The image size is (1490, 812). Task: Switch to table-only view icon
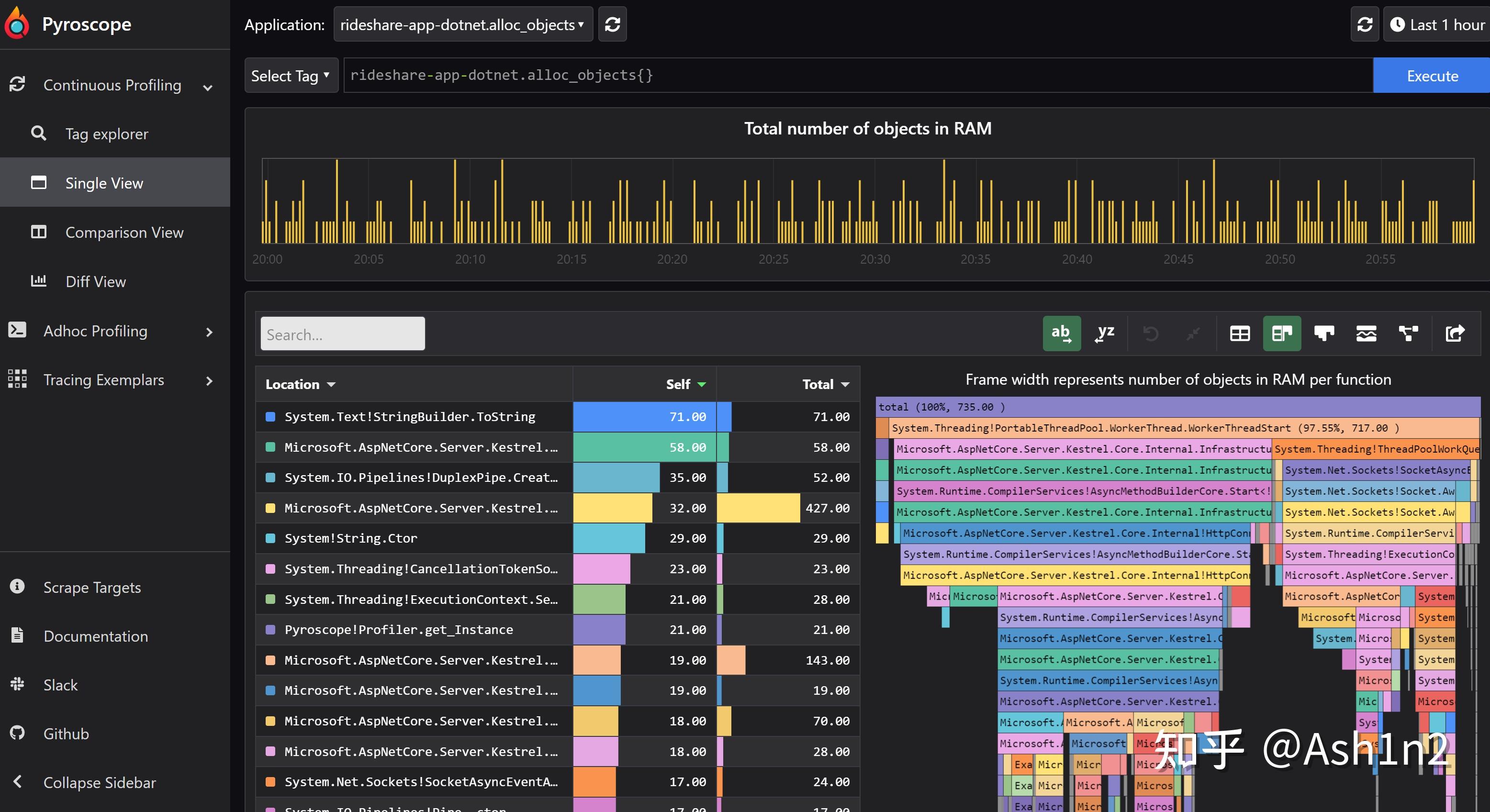[x=1240, y=334]
